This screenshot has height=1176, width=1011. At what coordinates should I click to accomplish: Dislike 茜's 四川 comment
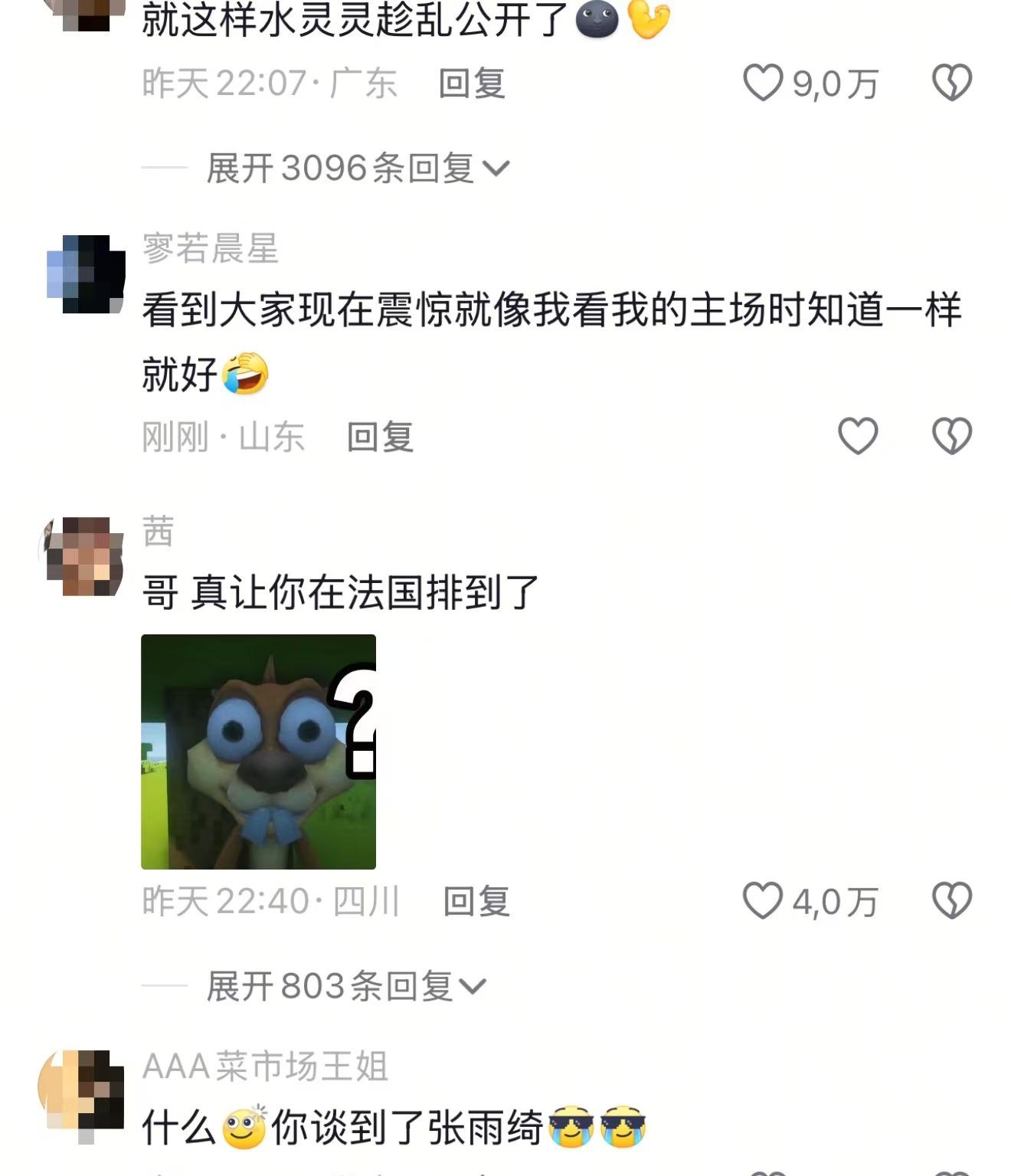pos(951,900)
